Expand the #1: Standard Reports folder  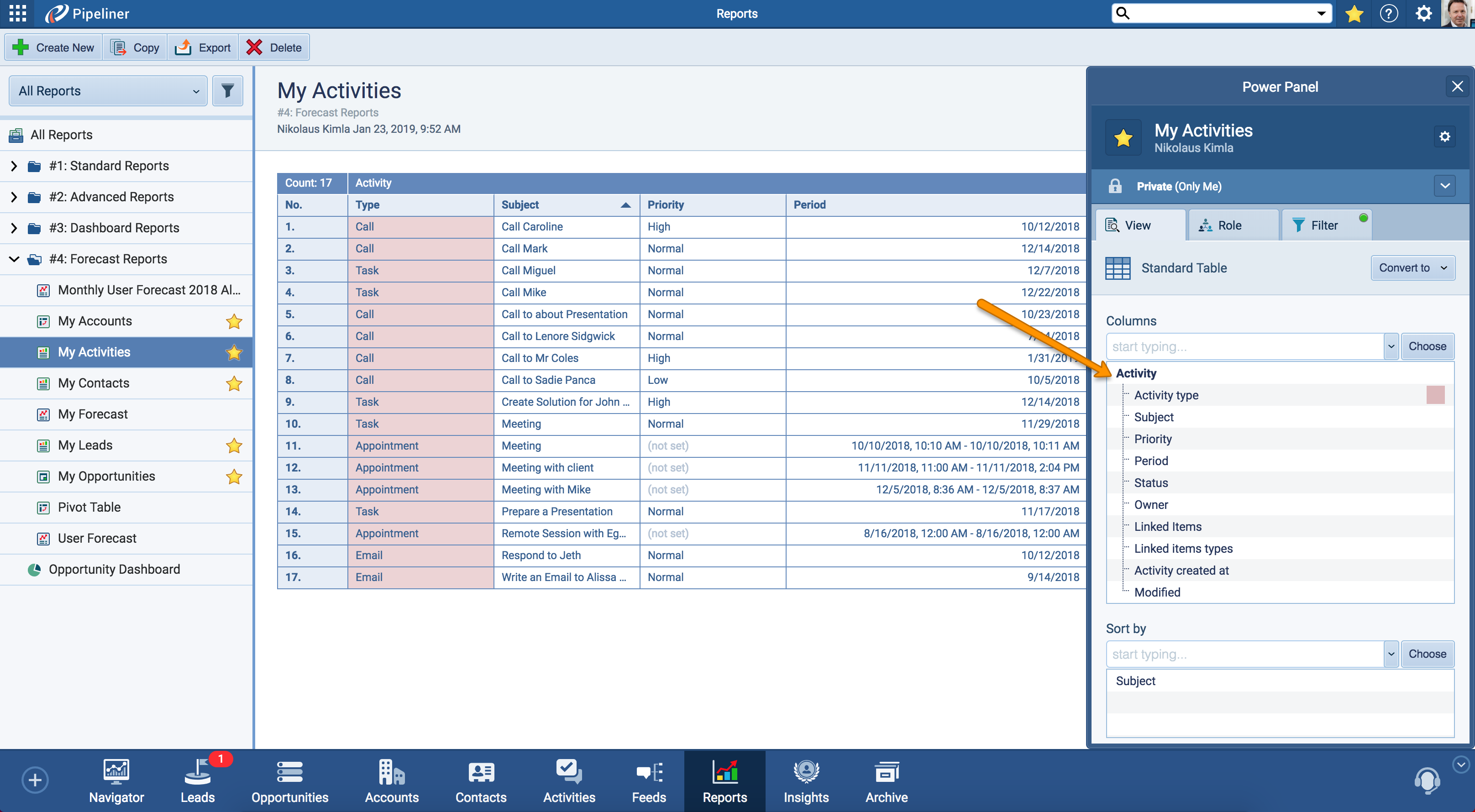point(14,166)
